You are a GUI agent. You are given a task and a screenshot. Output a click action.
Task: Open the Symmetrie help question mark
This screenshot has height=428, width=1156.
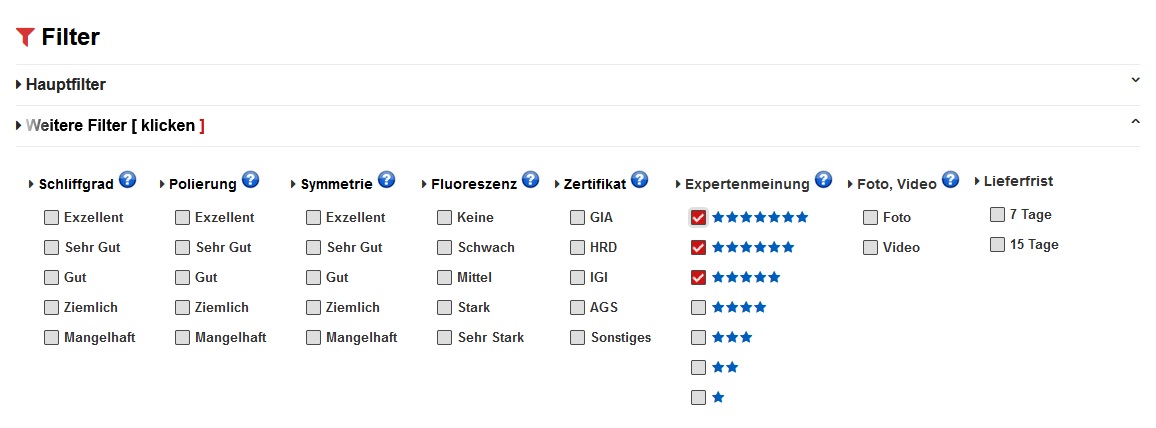click(x=386, y=180)
